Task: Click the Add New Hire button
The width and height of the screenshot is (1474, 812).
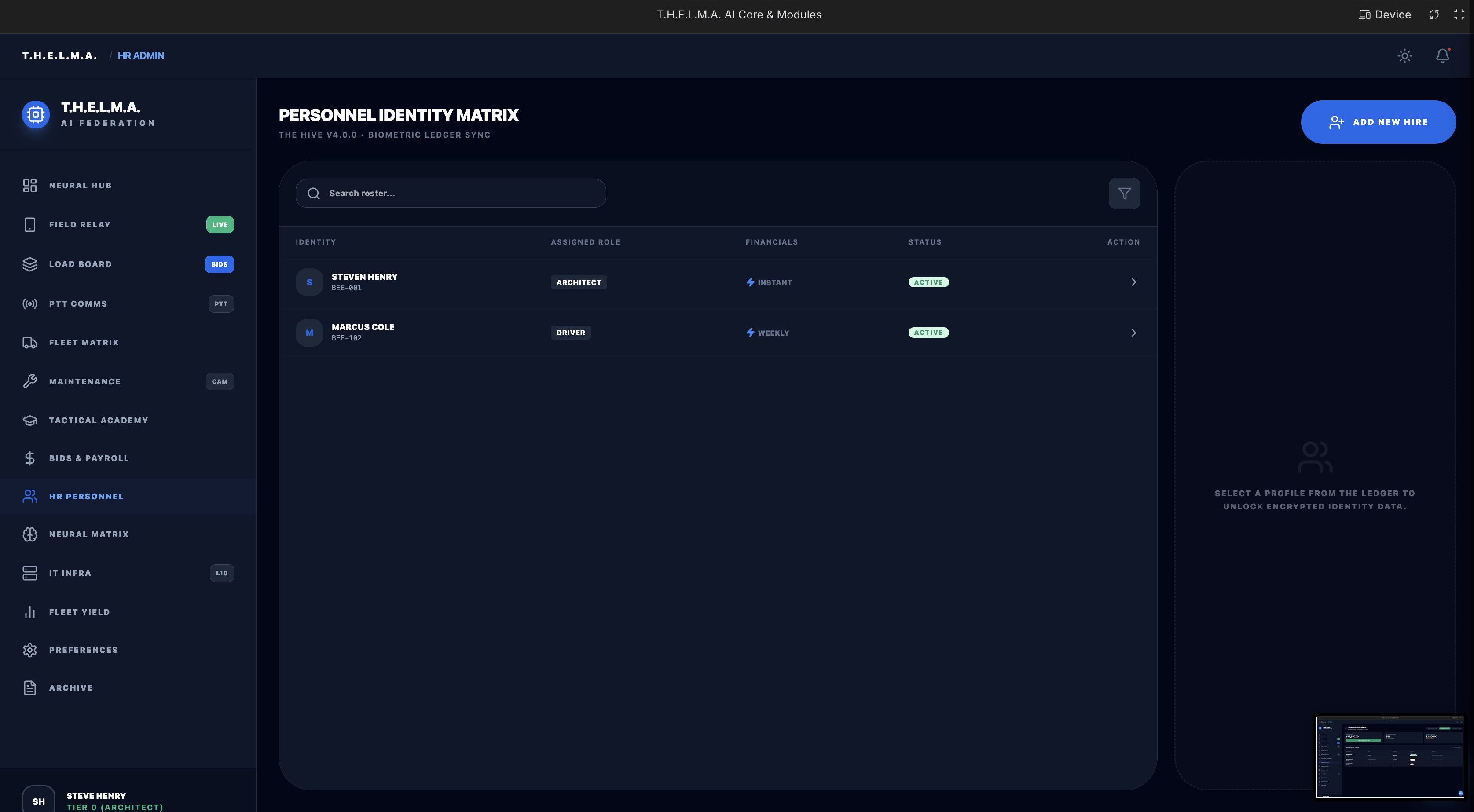Action: [1378, 122]
